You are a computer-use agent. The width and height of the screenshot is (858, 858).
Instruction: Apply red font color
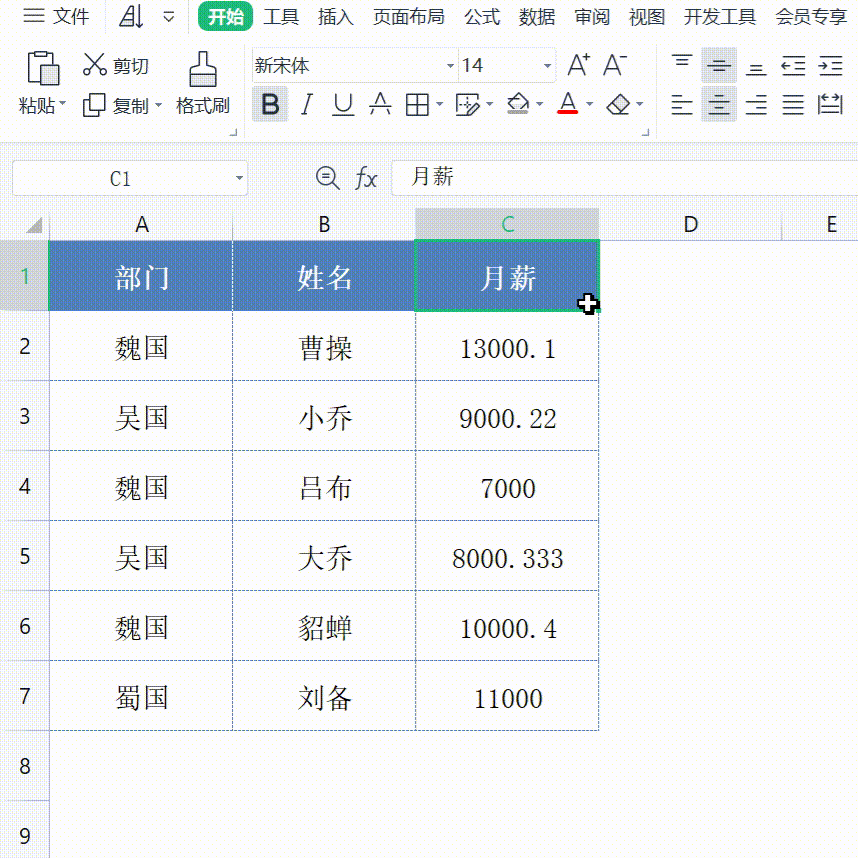pos(567,103)
